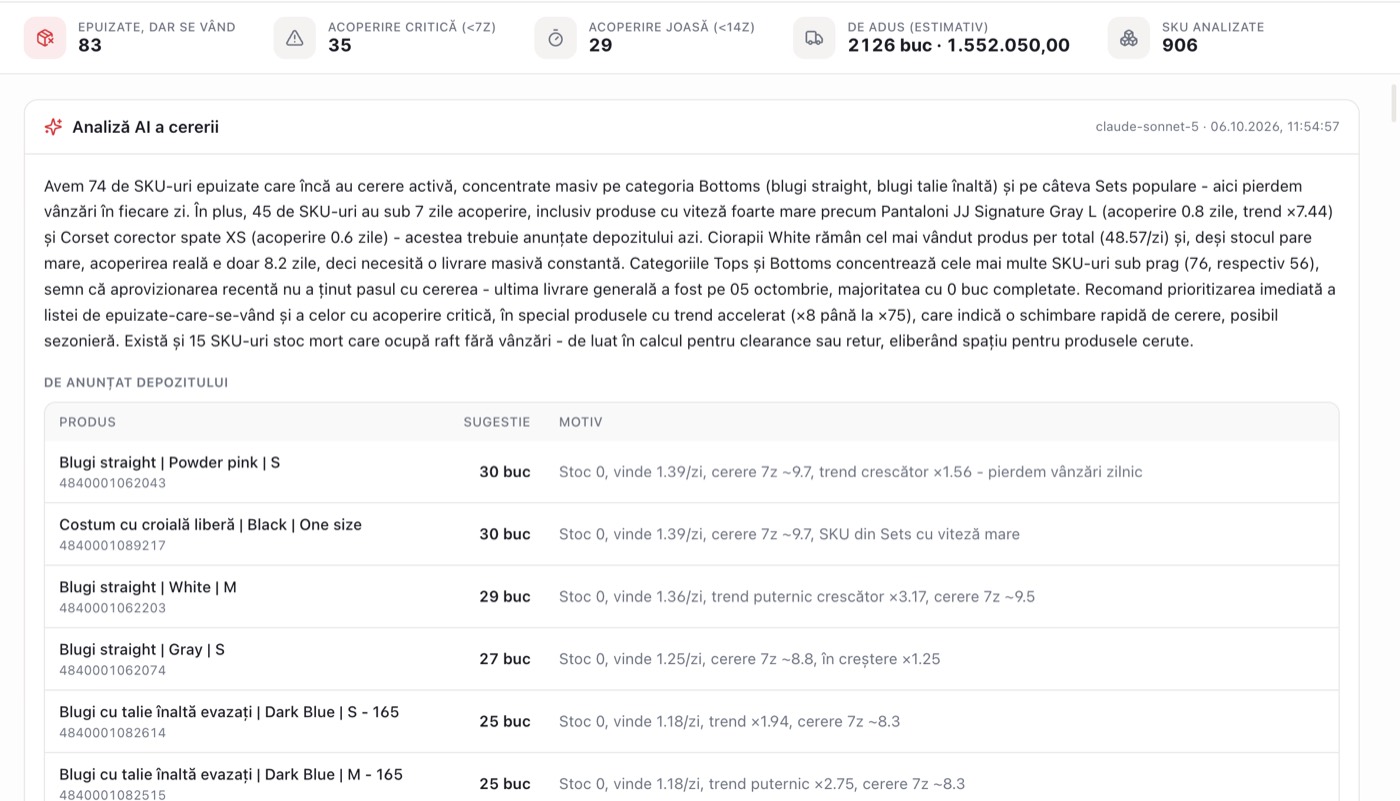
Task: Select the Blugi straight Powder pink S row
Action: (691, 472)
